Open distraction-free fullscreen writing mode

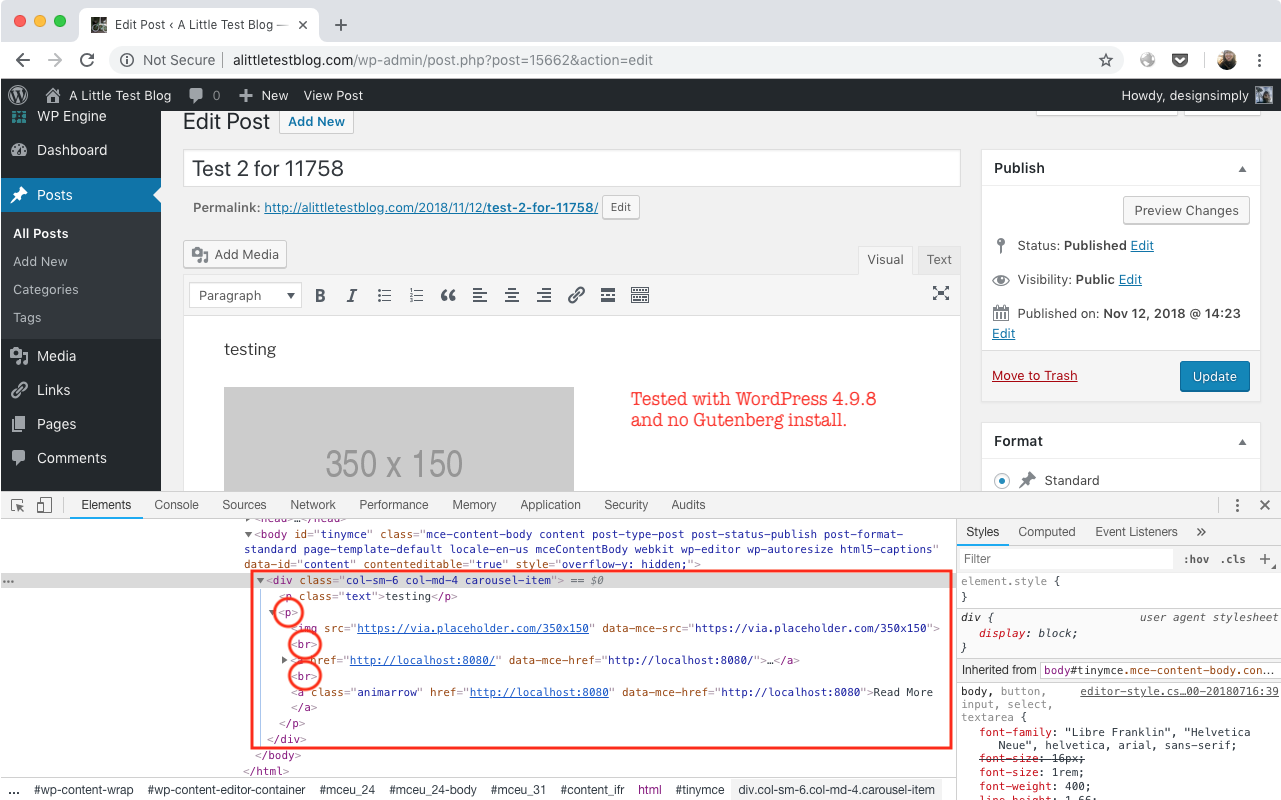940,293
